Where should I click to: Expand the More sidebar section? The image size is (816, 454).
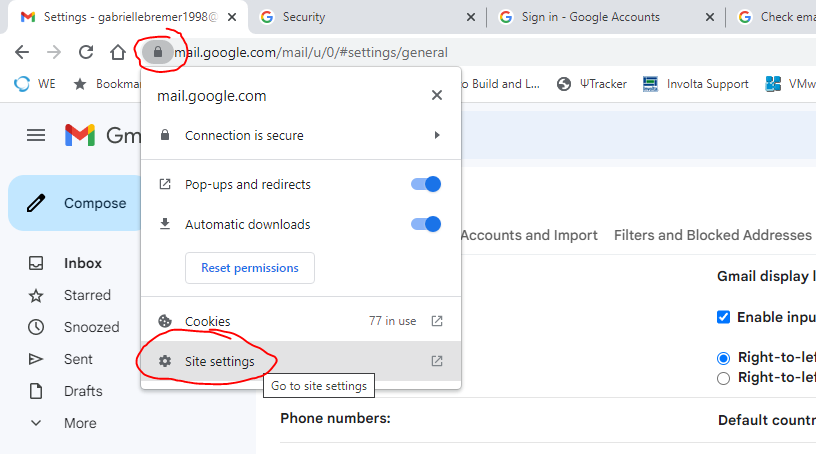(80, 423)
